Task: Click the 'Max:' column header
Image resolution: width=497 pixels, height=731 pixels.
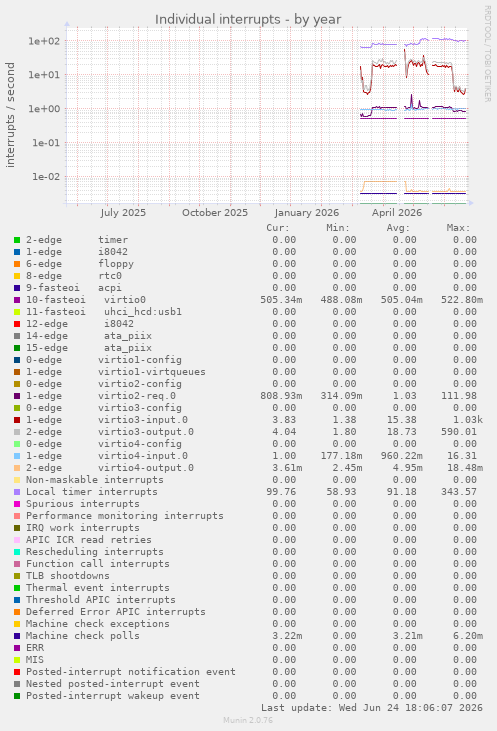Action: coord(458,228)
